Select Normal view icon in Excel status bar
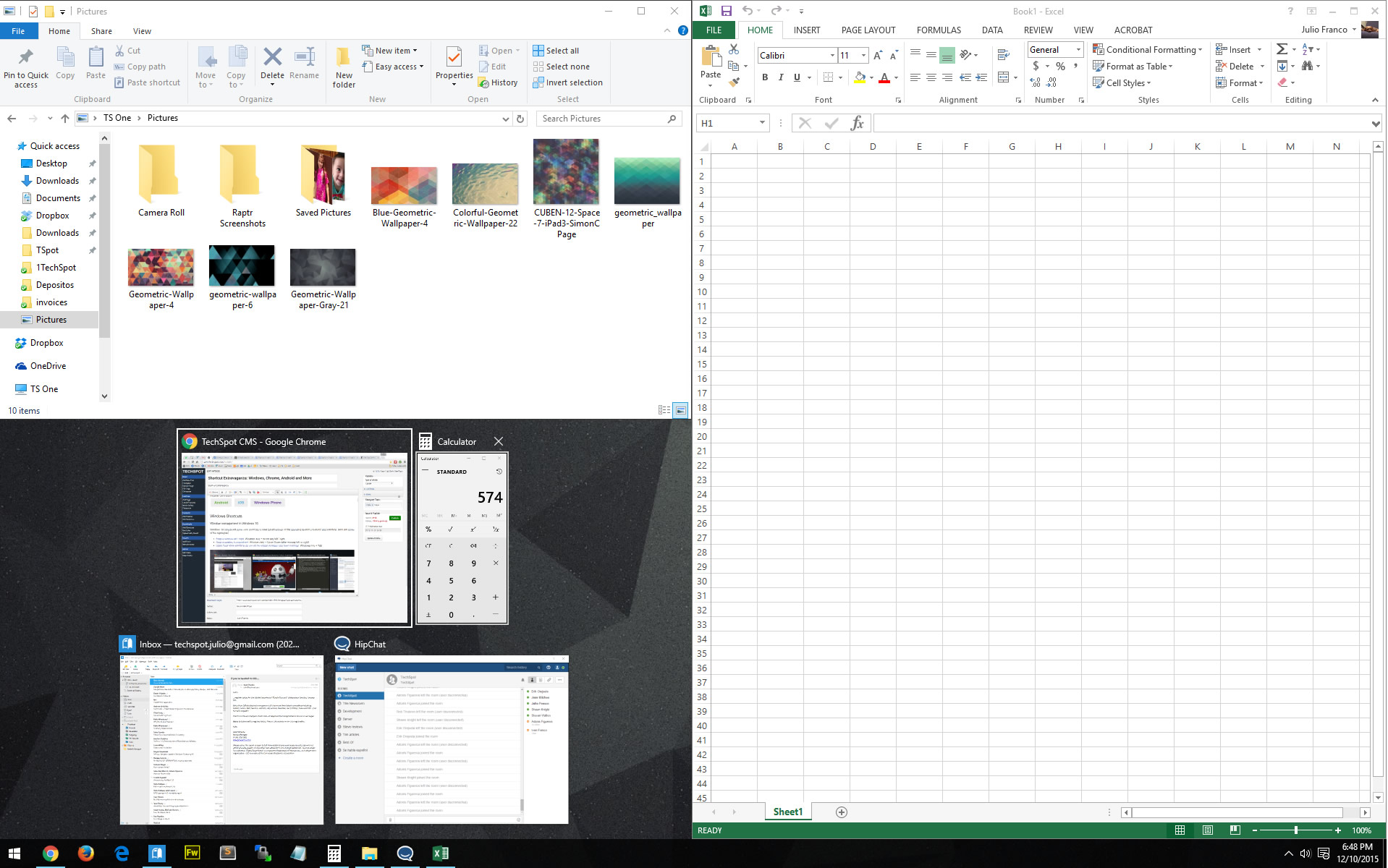The width and height of the screenshot is (1388, 868). tap(1180, 830)
